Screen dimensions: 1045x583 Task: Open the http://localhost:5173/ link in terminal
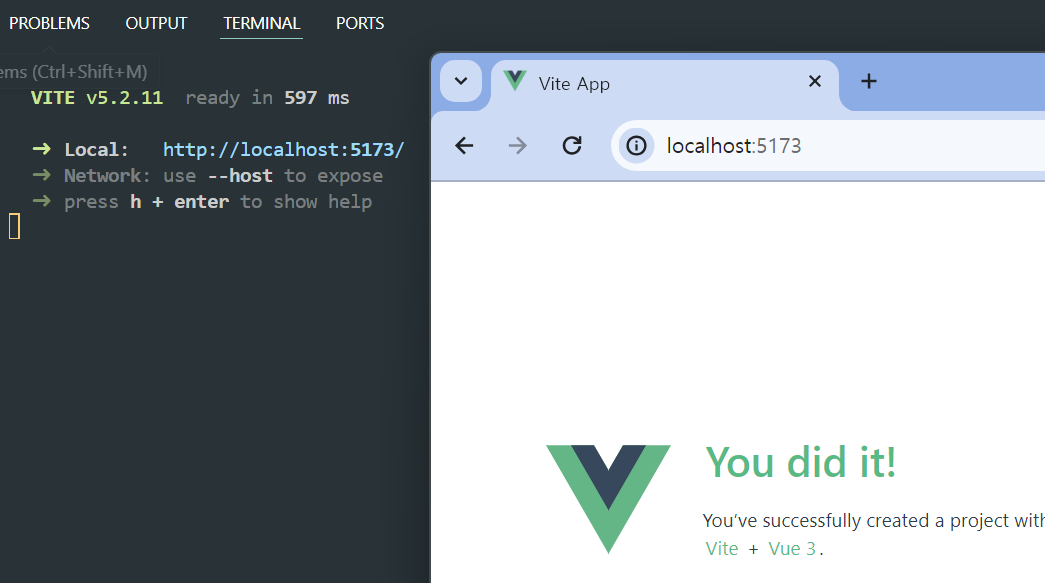click(283, 149)
